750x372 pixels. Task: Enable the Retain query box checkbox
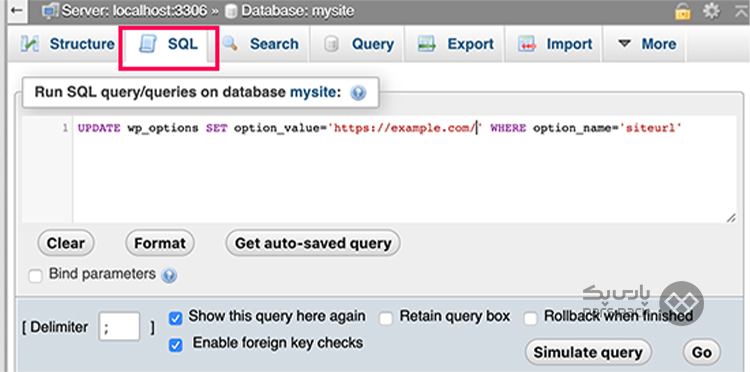(386, 318)
